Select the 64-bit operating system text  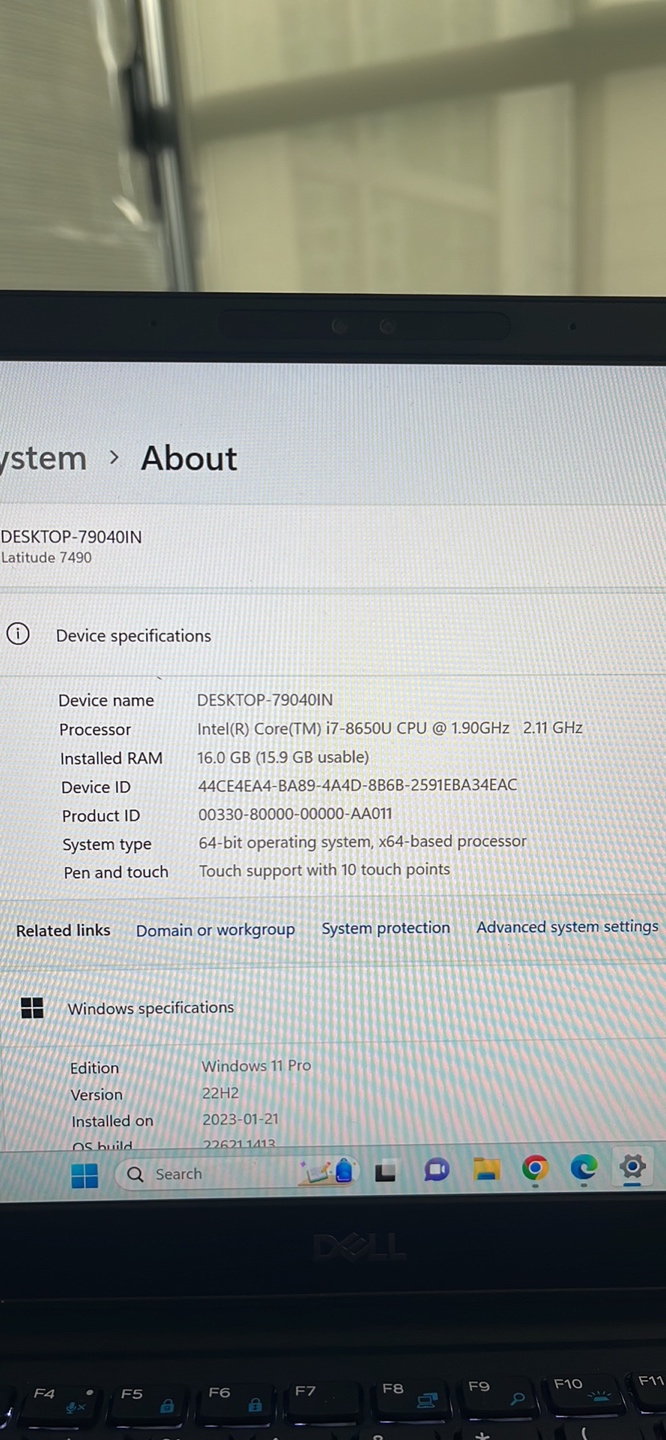click(362, 842)
